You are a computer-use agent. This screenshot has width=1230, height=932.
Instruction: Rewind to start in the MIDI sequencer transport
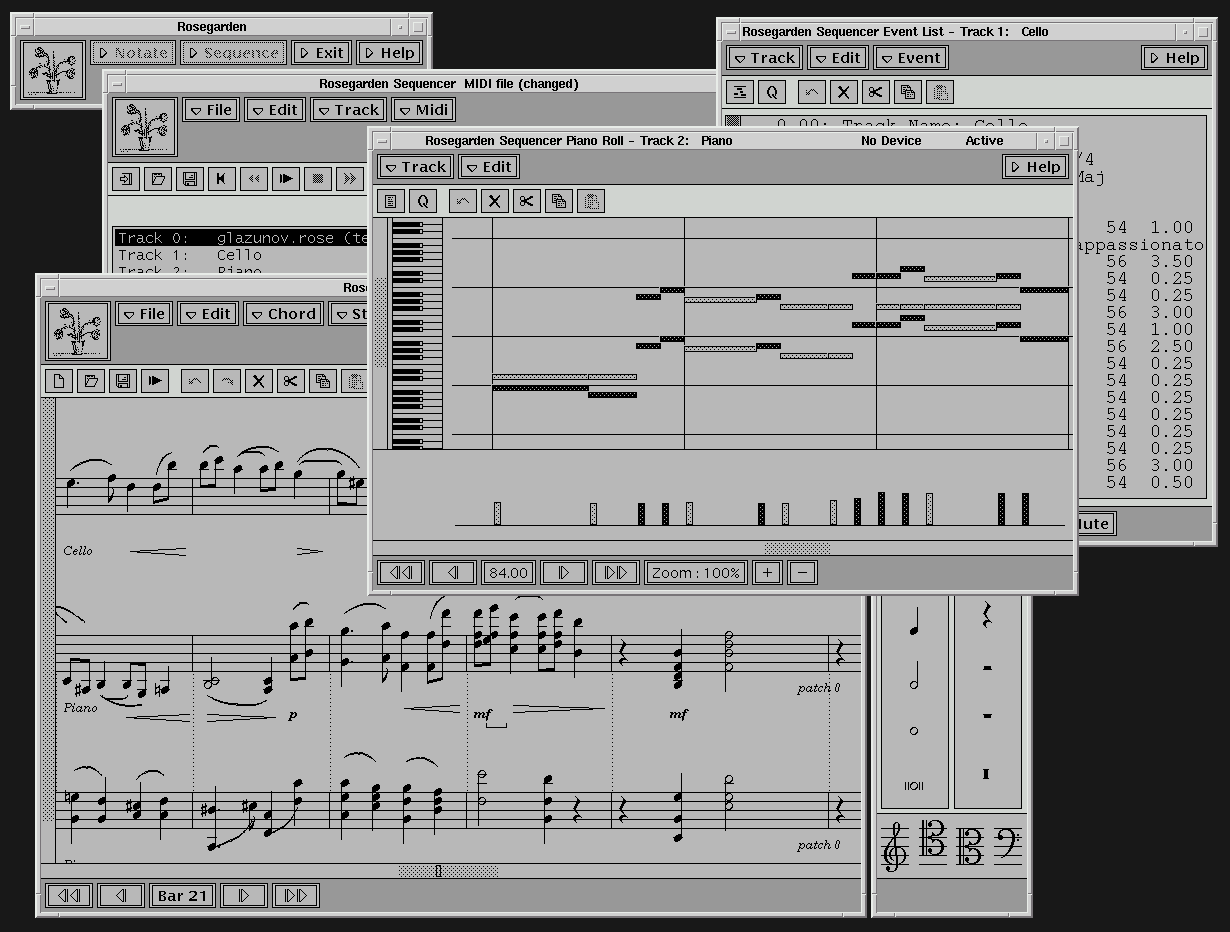click(221, 179)
